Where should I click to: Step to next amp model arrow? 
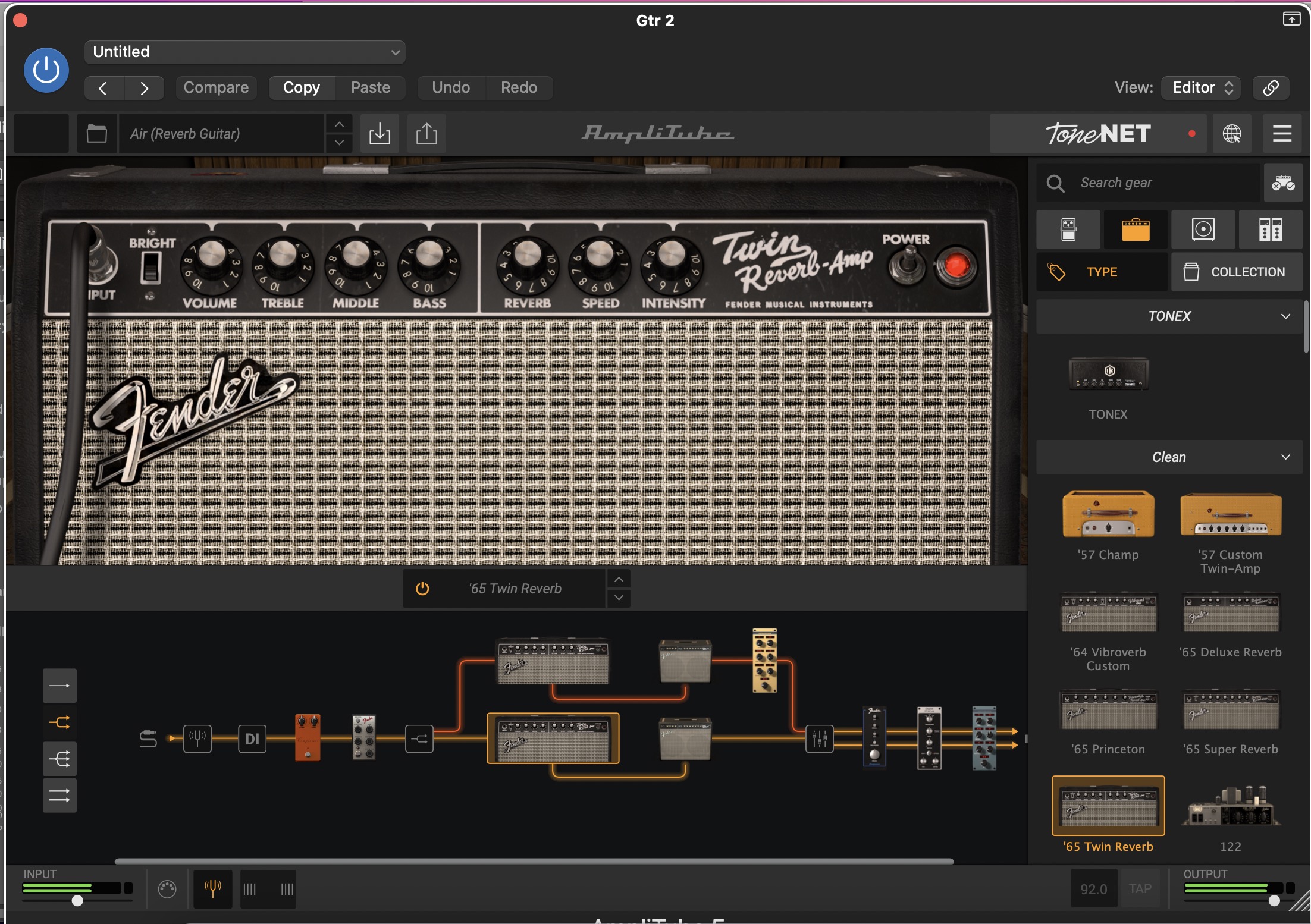pos(619,598)
